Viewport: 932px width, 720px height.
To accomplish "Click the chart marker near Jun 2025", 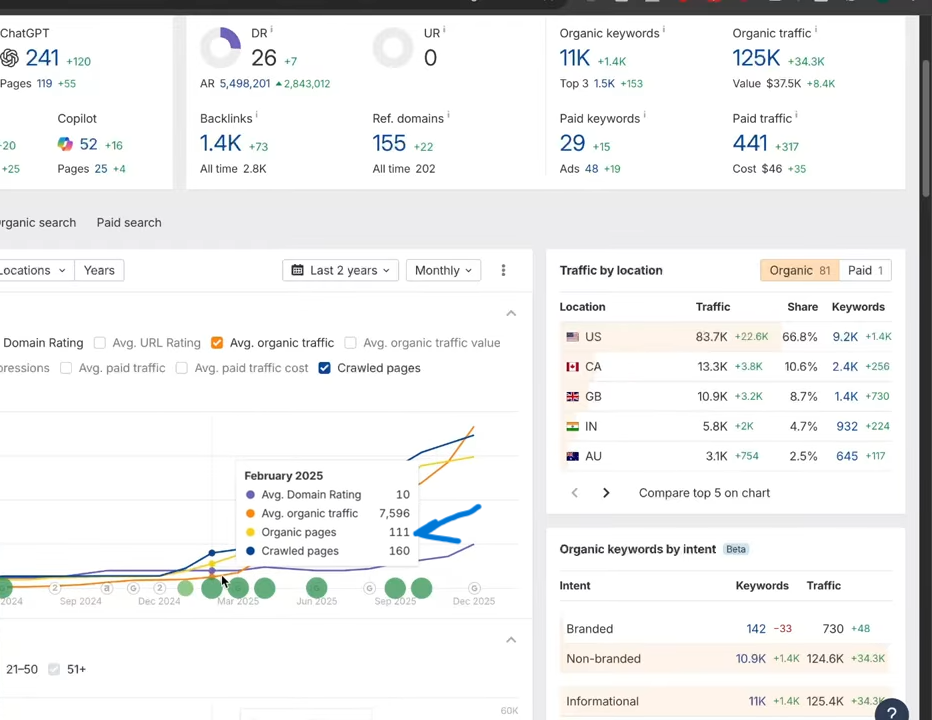I will click(x=316, y=588).
